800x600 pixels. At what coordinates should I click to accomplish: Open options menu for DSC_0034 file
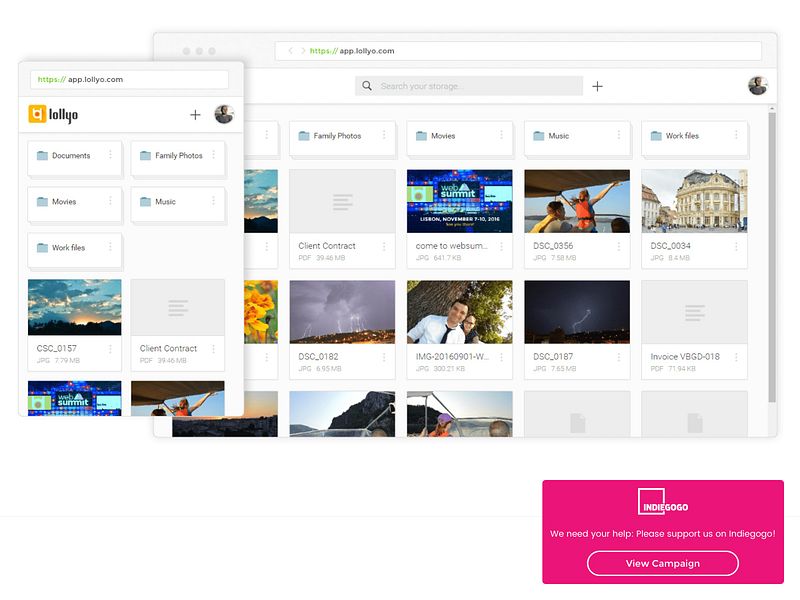pos(736,246)
